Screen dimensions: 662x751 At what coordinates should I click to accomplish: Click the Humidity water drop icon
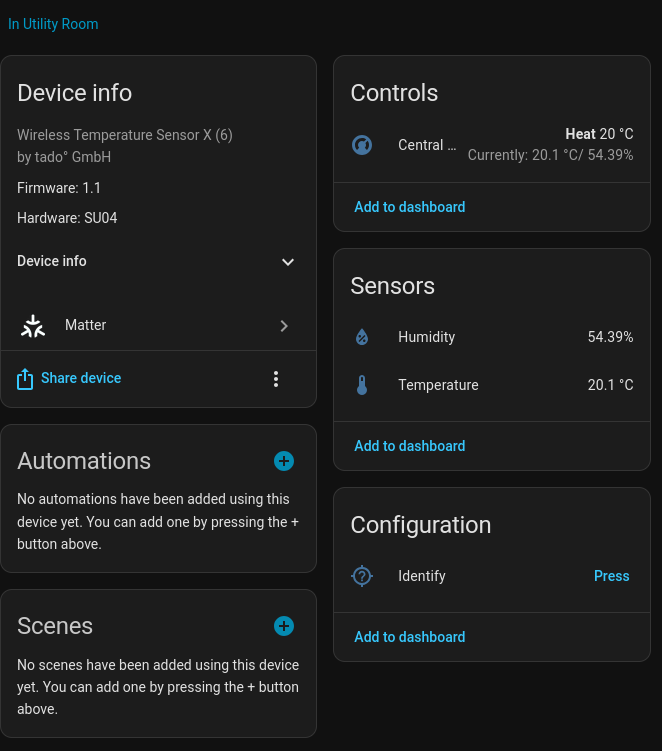tap(362, 338)
